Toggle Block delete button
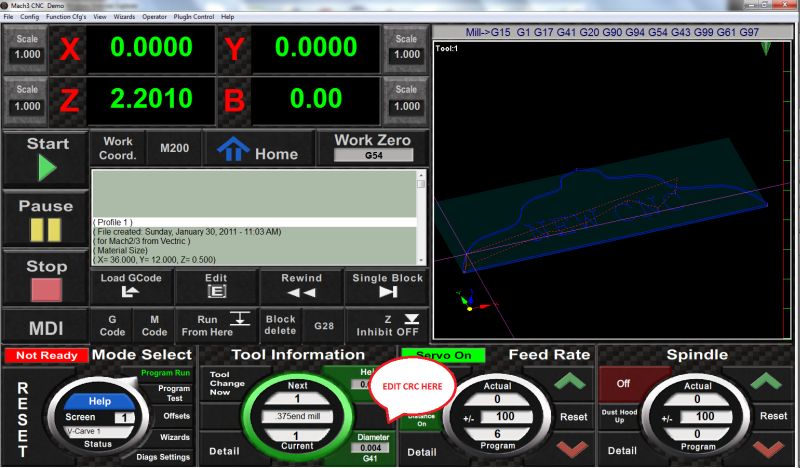The image size is (800, 468). click(280, 325)
